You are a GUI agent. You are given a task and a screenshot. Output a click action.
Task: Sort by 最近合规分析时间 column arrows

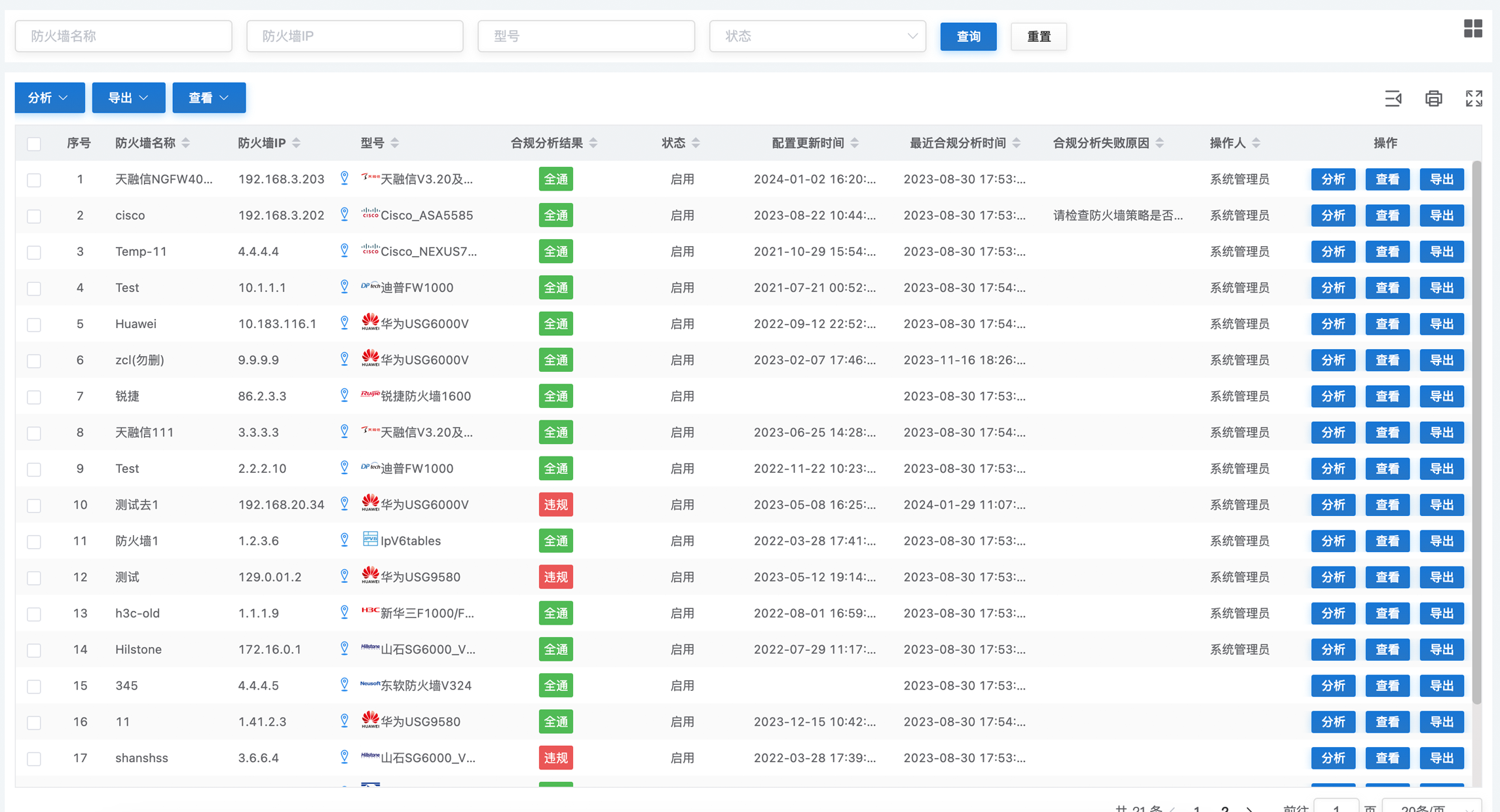[x=1017, y=143]
